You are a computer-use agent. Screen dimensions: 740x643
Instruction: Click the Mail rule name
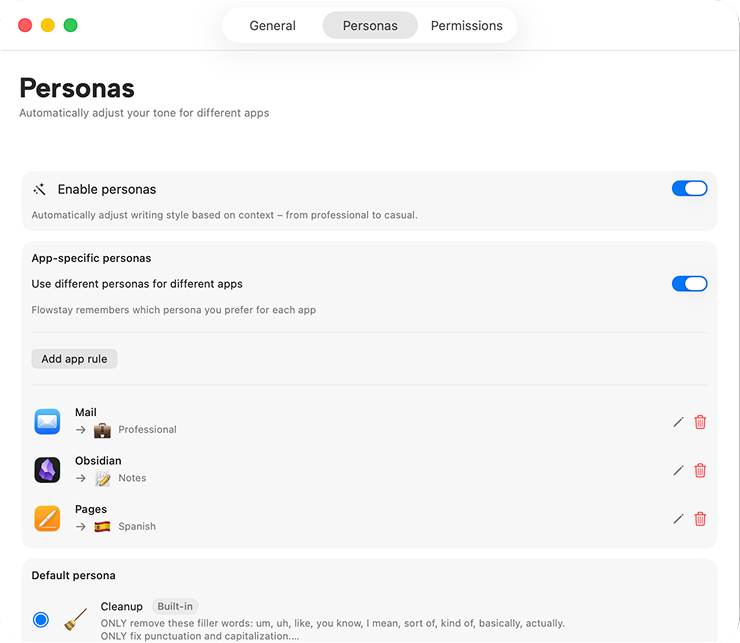coord(85,413)
